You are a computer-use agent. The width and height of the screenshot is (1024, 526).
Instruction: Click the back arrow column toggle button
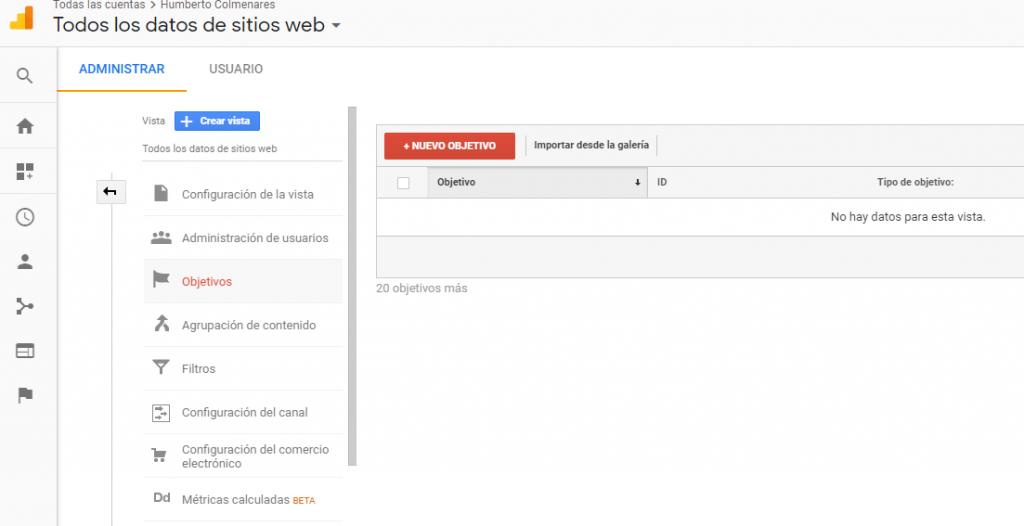[x=110, y=192]
